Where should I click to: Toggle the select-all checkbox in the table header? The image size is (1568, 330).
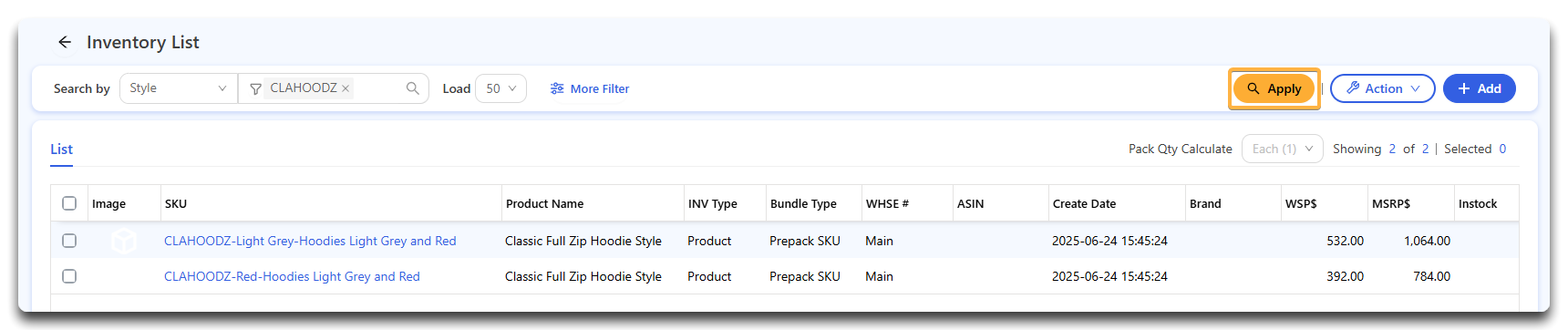pyautogui.click(x=69, y=203)
